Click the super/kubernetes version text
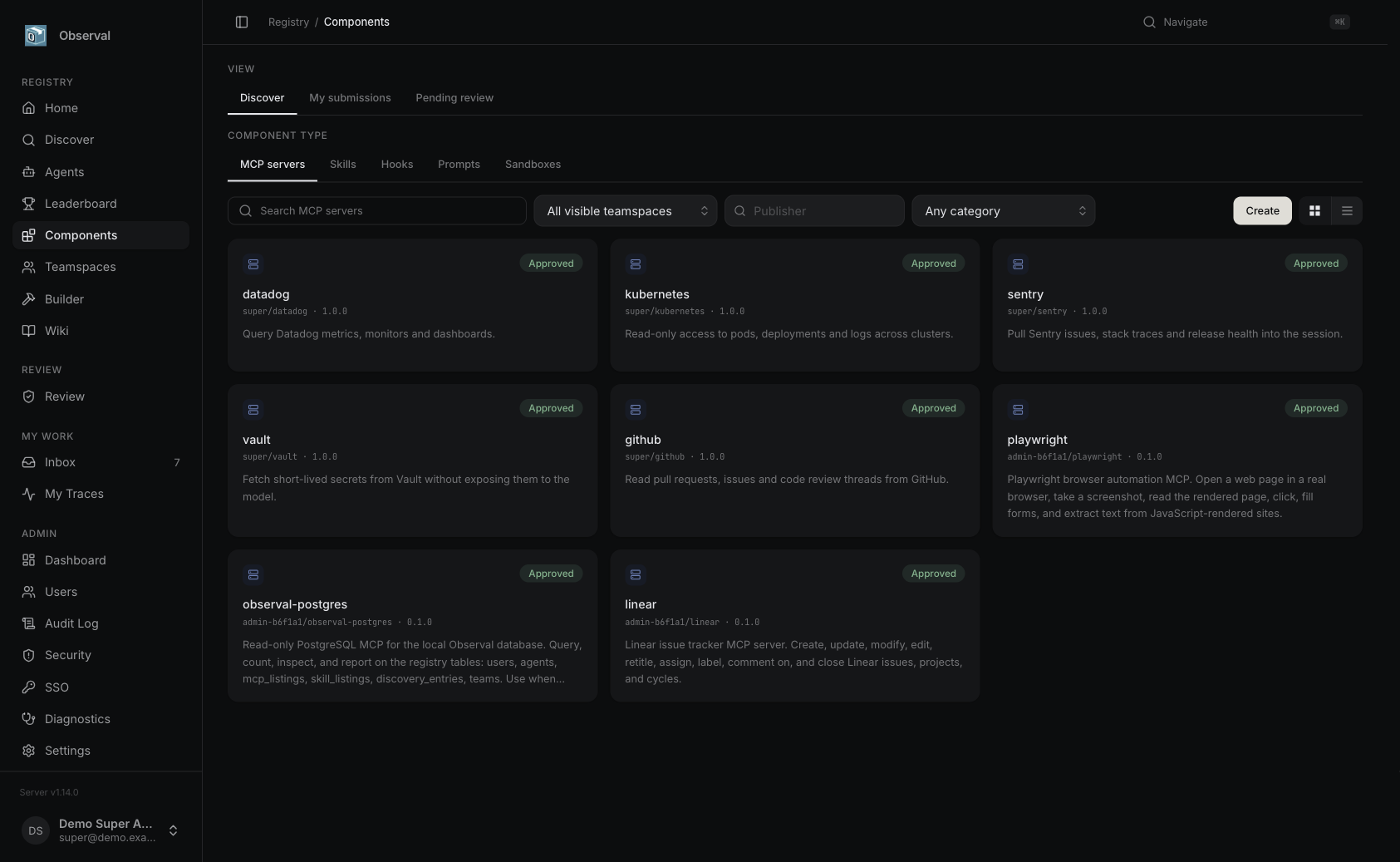 pyautogui.click(x=685, y=312)
